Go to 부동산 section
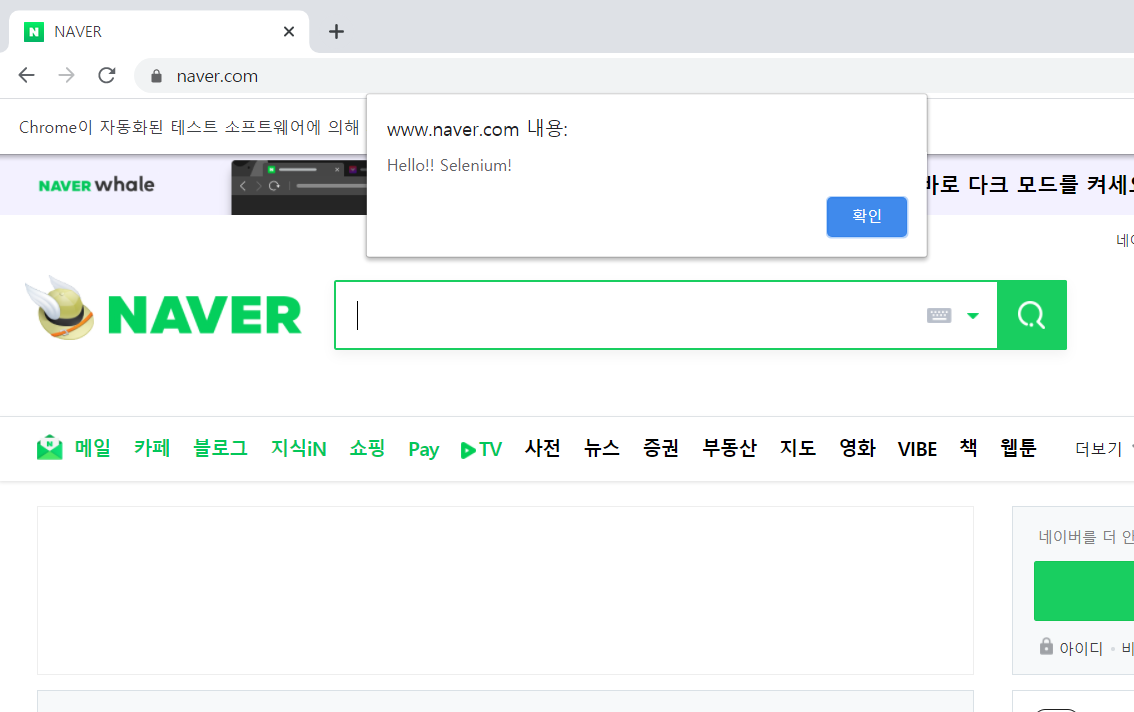The image size is (1134, 712). [730, 448]
